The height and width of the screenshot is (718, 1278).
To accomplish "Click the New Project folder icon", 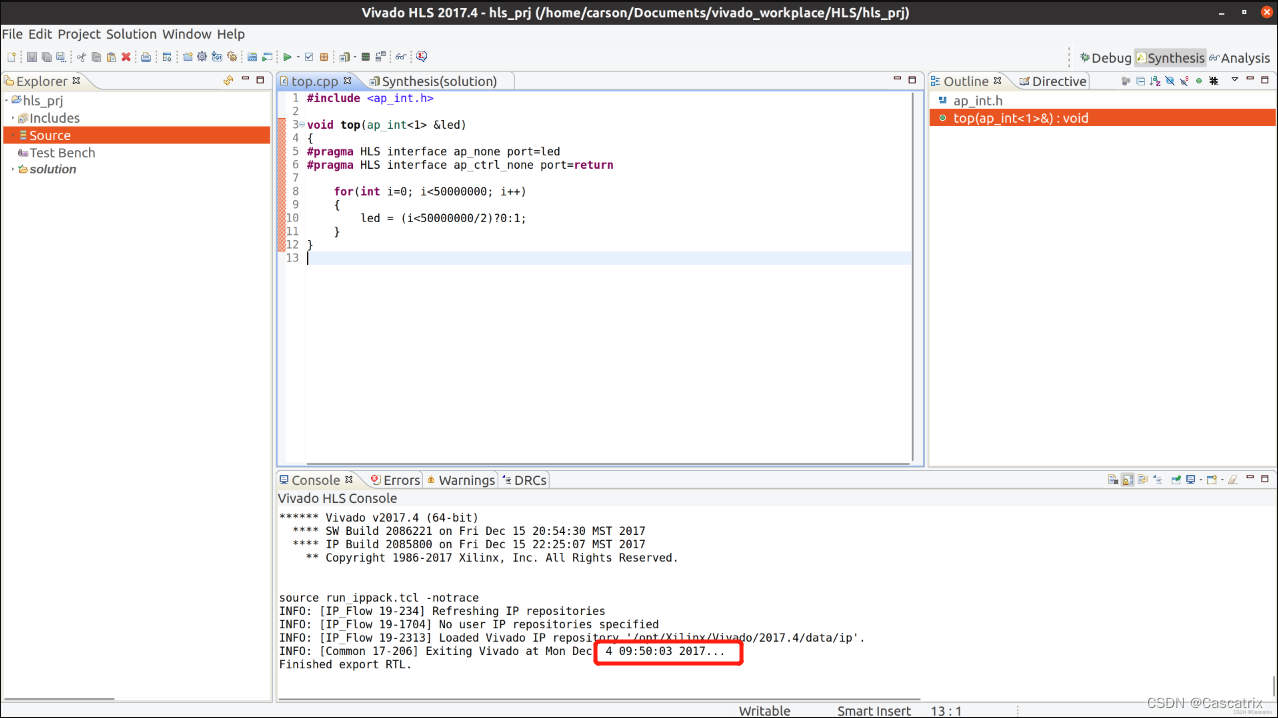I will click(x=187, y=57).
